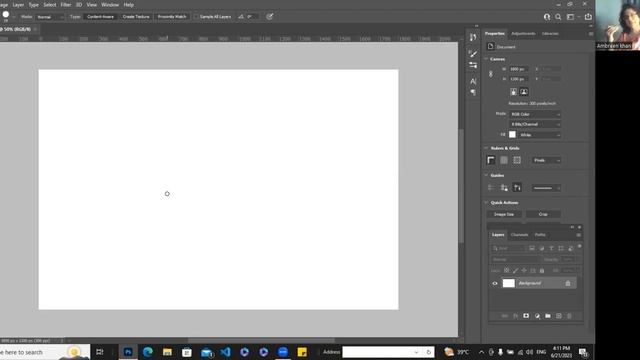Image resolution: width=640 pixels, height=360 pixels.
Task: Toggle the lock guides icon
Action: pyautogui.click(x=504, y=188)
